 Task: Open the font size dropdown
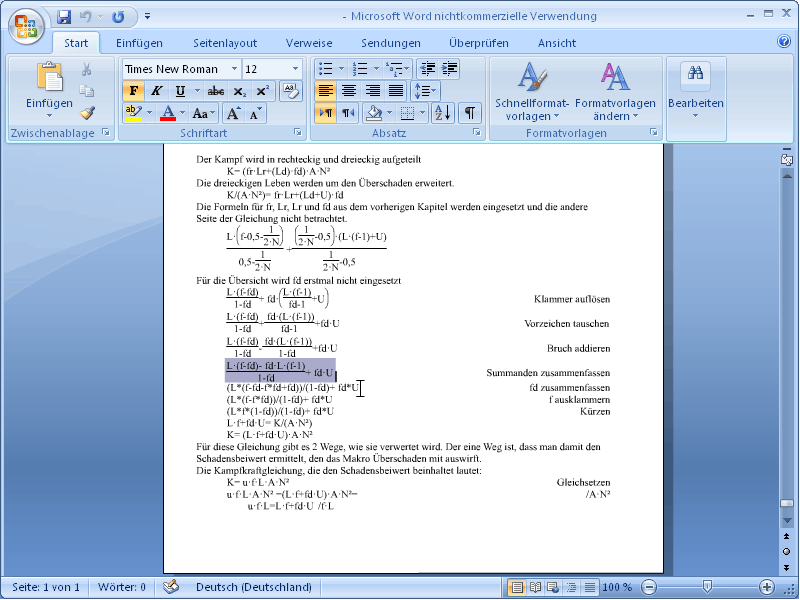pos(296,69)
